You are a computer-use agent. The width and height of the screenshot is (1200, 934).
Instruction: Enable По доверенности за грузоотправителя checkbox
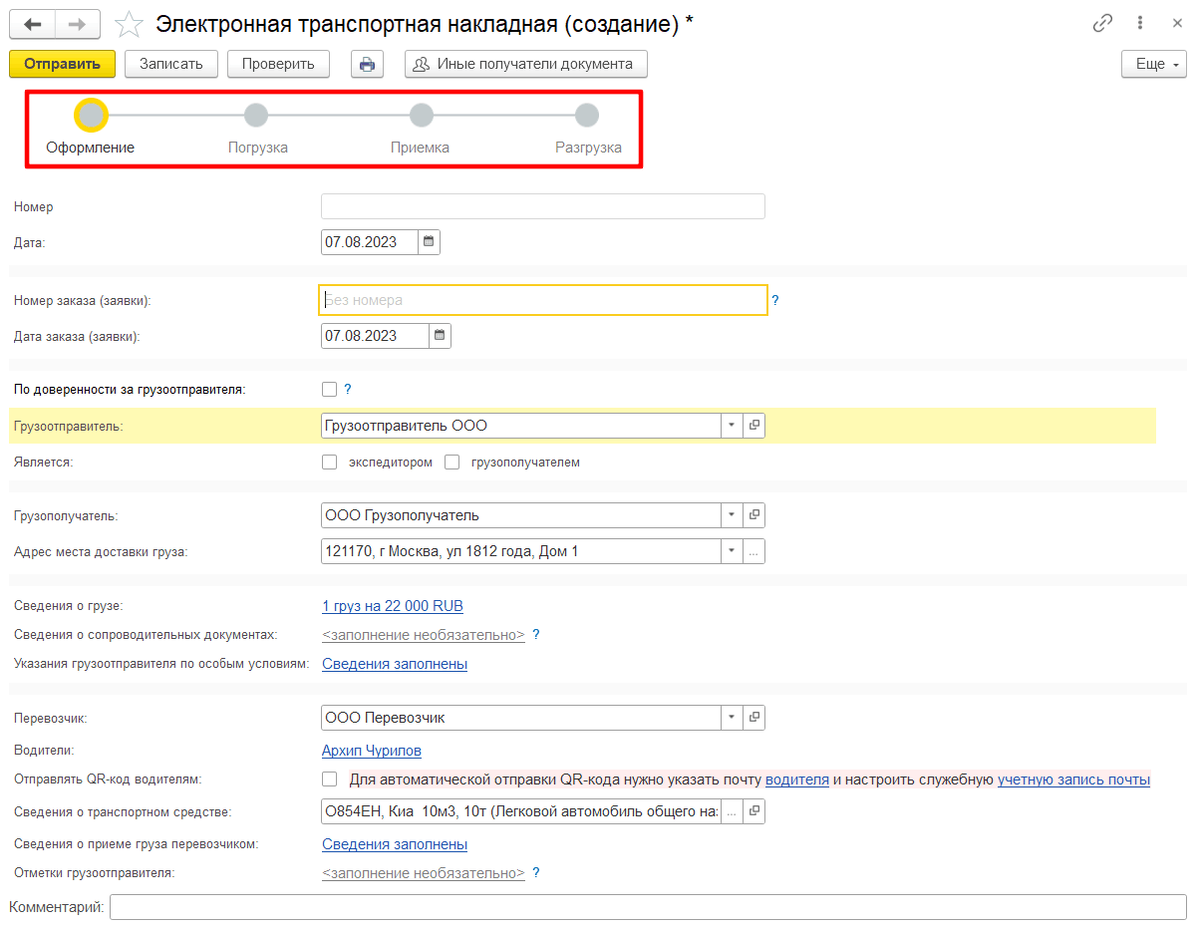pyautogui.click(x=329, y=390)
